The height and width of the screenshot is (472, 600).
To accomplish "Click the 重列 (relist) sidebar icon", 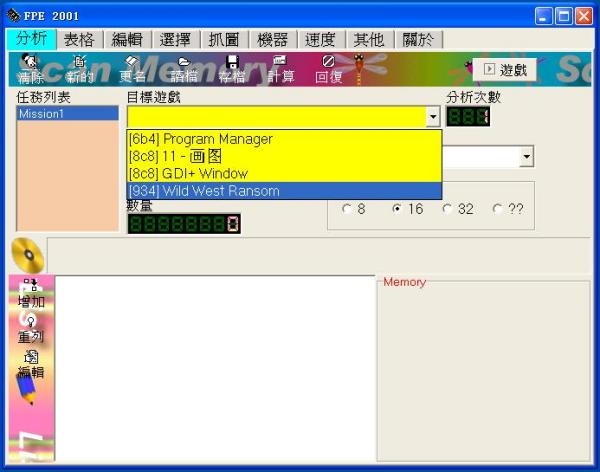I will click(x=31, y=330).
